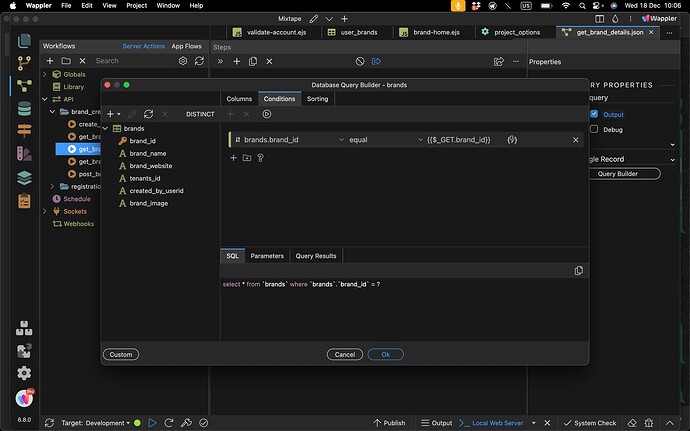This screenshot has height=431, width=690.
Task: Create new folder in Workflows panel
Action: click(66, 61)
